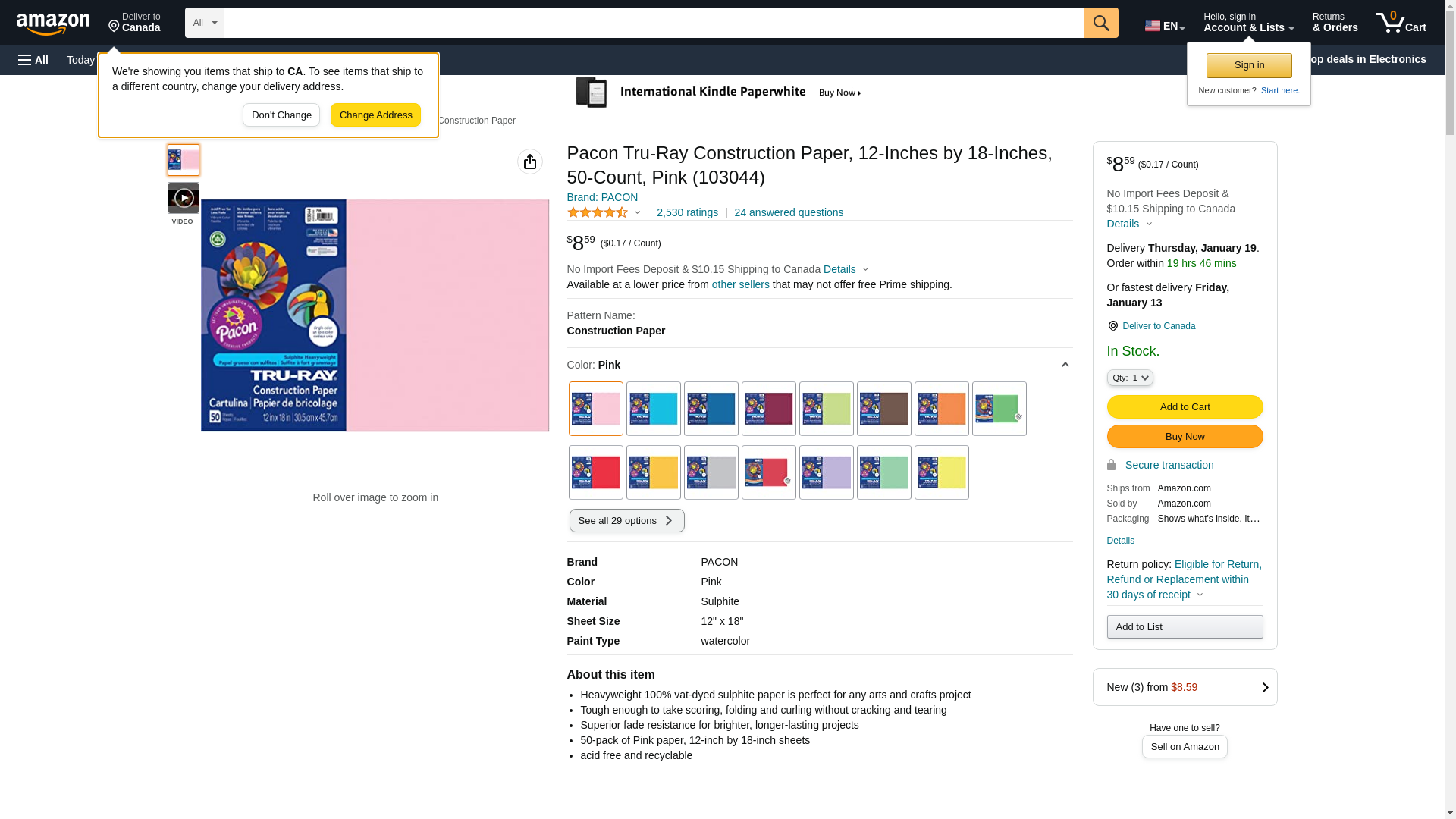Image resolution: width=1456 pixels, height=819 pixels.
Task: Click the share icon on product image
Action: (529, 162)
